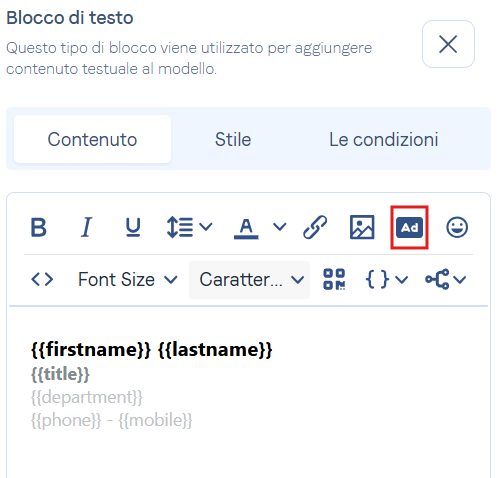The height and width of the screenshot is (478, 498).
Task: Open the line height dropdown
Action: point(189,228)
